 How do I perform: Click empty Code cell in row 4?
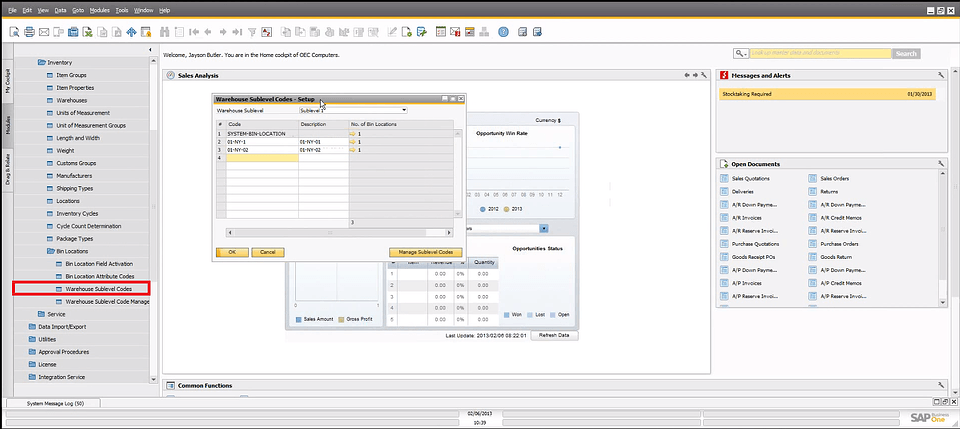coord(262,157)
